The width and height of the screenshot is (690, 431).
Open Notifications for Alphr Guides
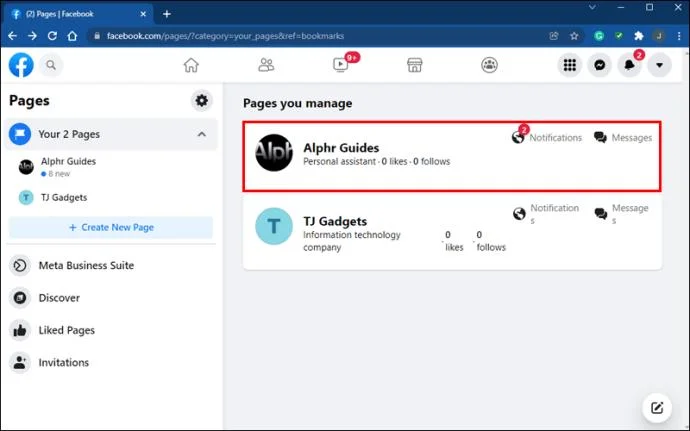tap(547, 137)
